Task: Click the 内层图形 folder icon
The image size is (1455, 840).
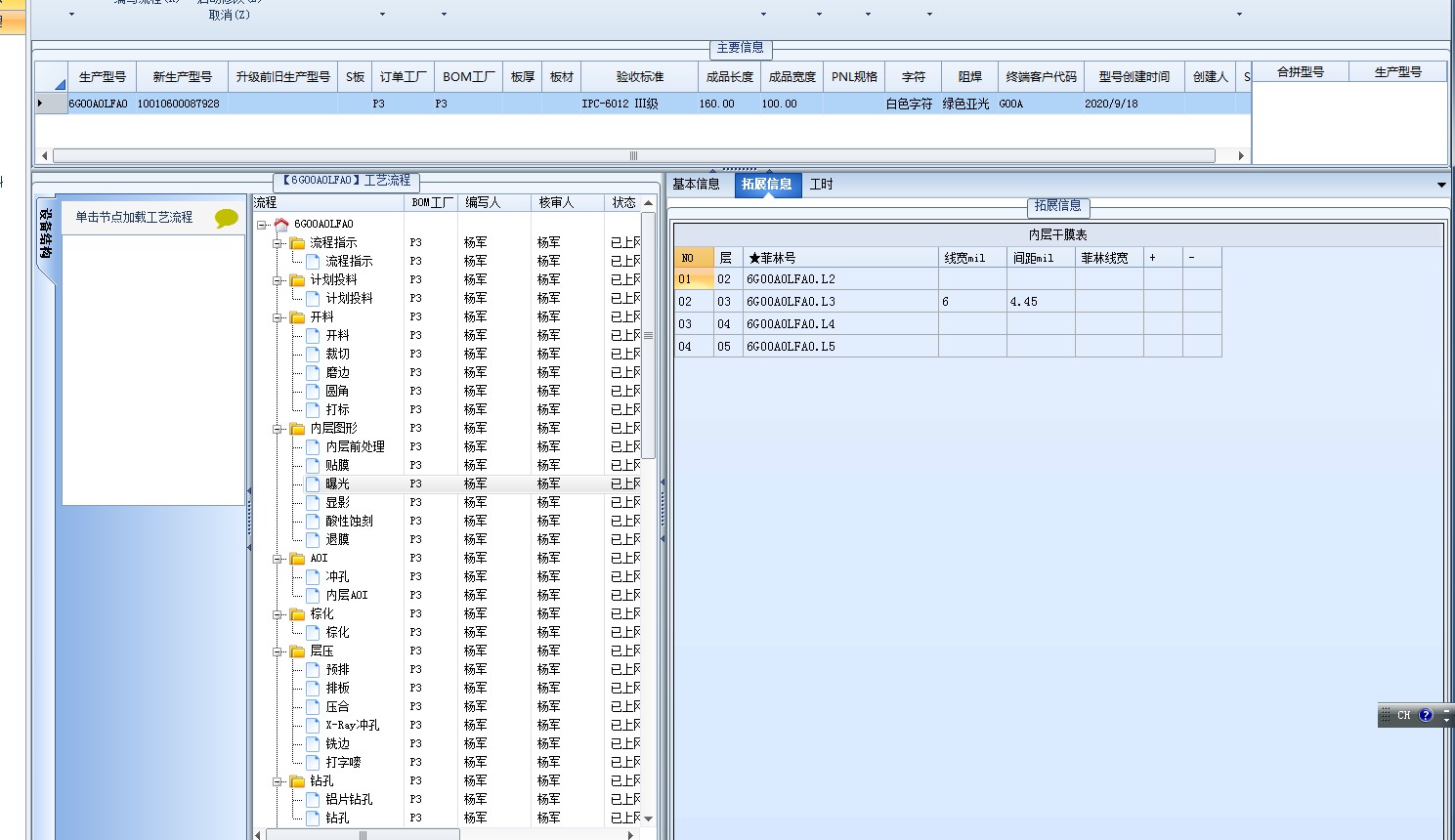Action: 297,428
